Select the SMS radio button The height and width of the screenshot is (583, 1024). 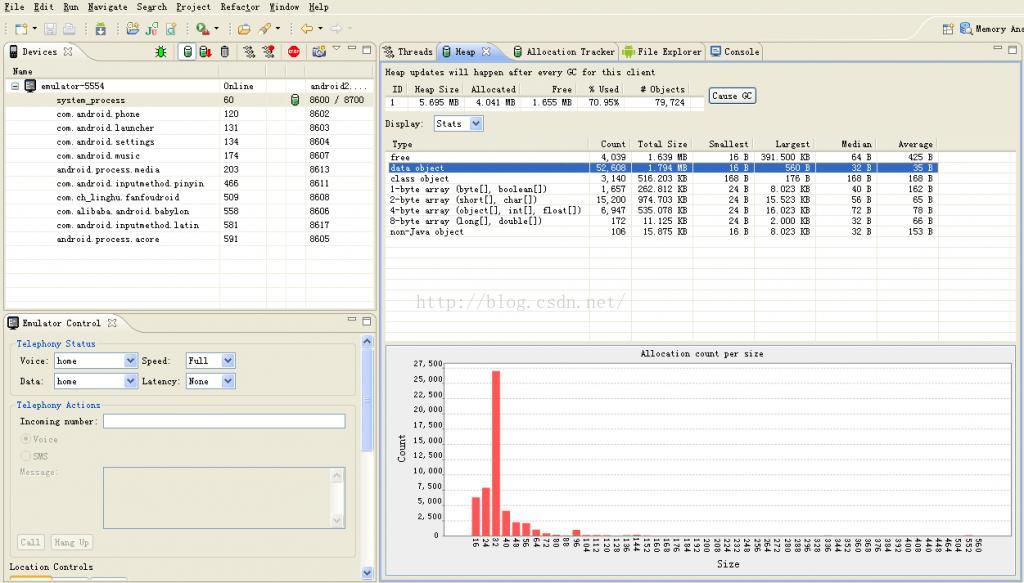click(26, 456)
